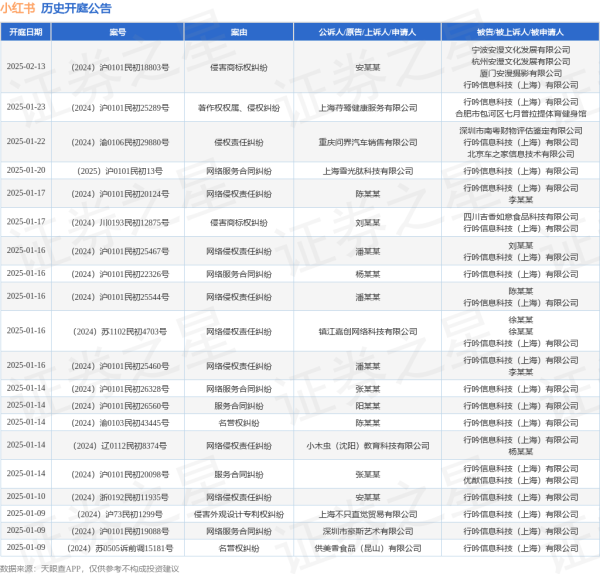This screenshot has height=574, width=600.
Task: Click the 历史开庭公告 title text
Action: pyautogui.click(x=76, y=8)
